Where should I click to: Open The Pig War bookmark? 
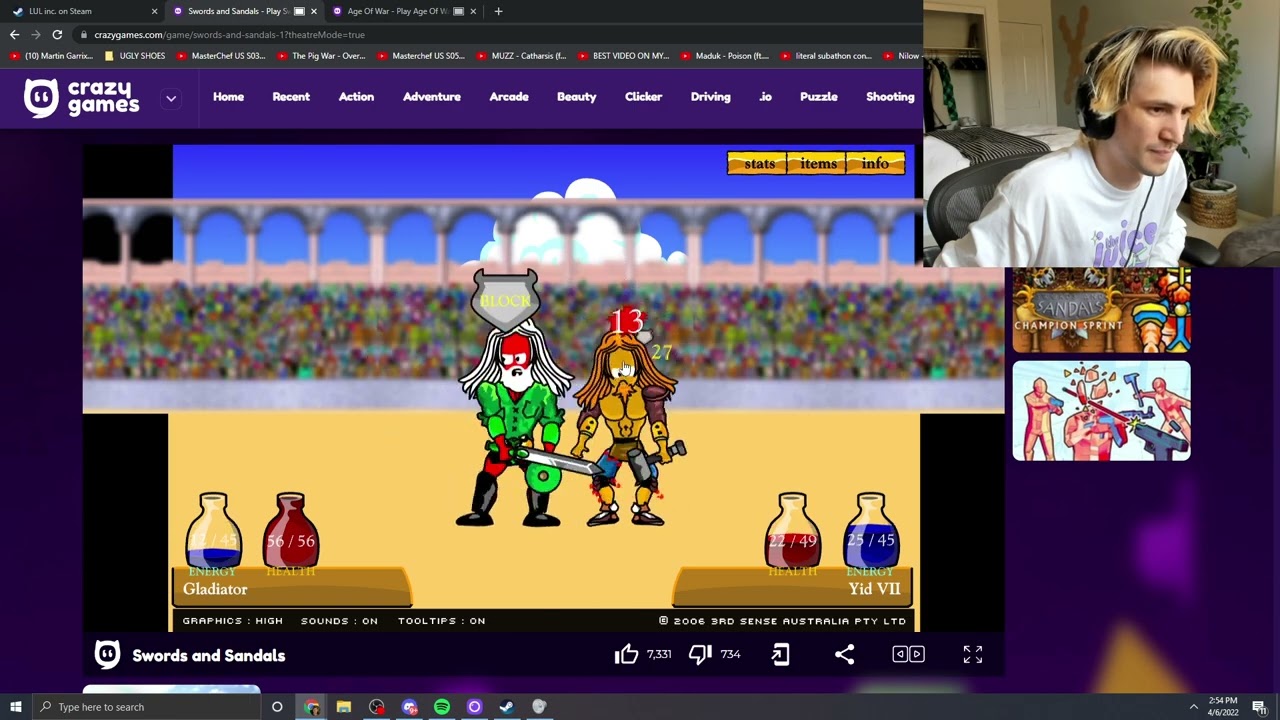(x=321, y=56)
